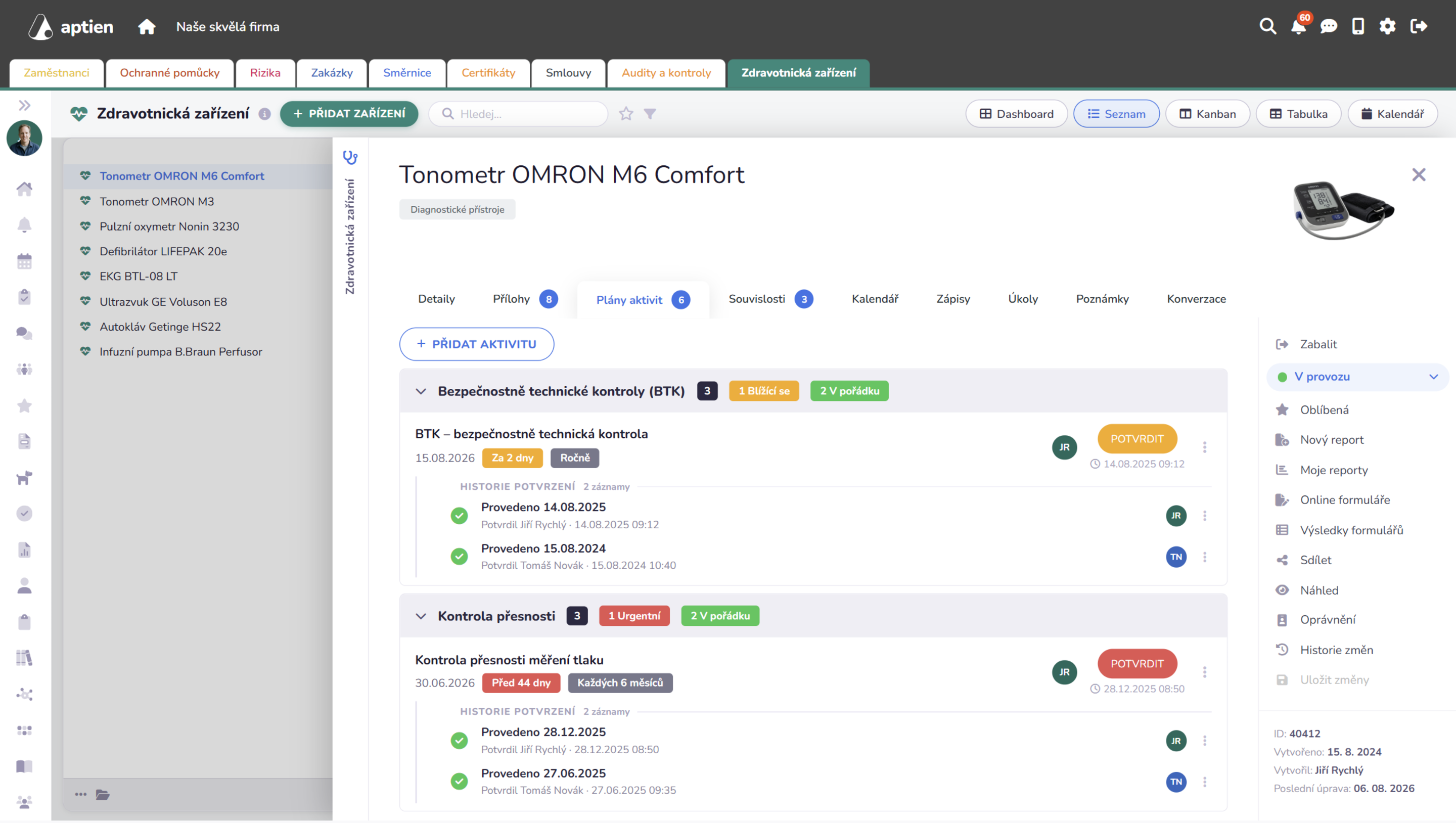Confirm BTK activity with orange Potvrdit button
This screenshot has width=1456, height=823.
point(1137,439)
